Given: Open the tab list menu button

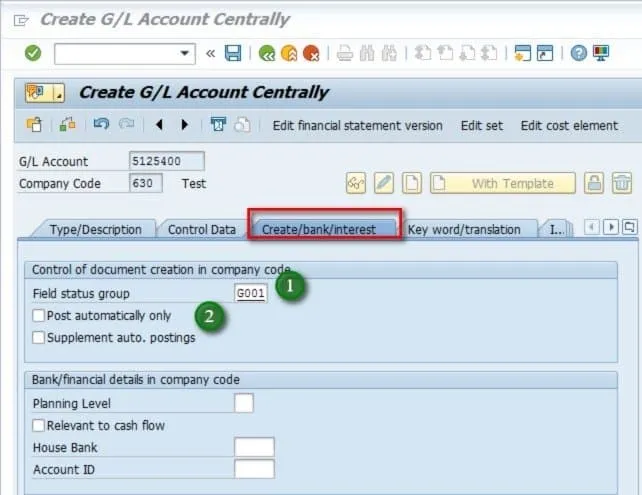Looking at the screenshot, I should point(629,228).
